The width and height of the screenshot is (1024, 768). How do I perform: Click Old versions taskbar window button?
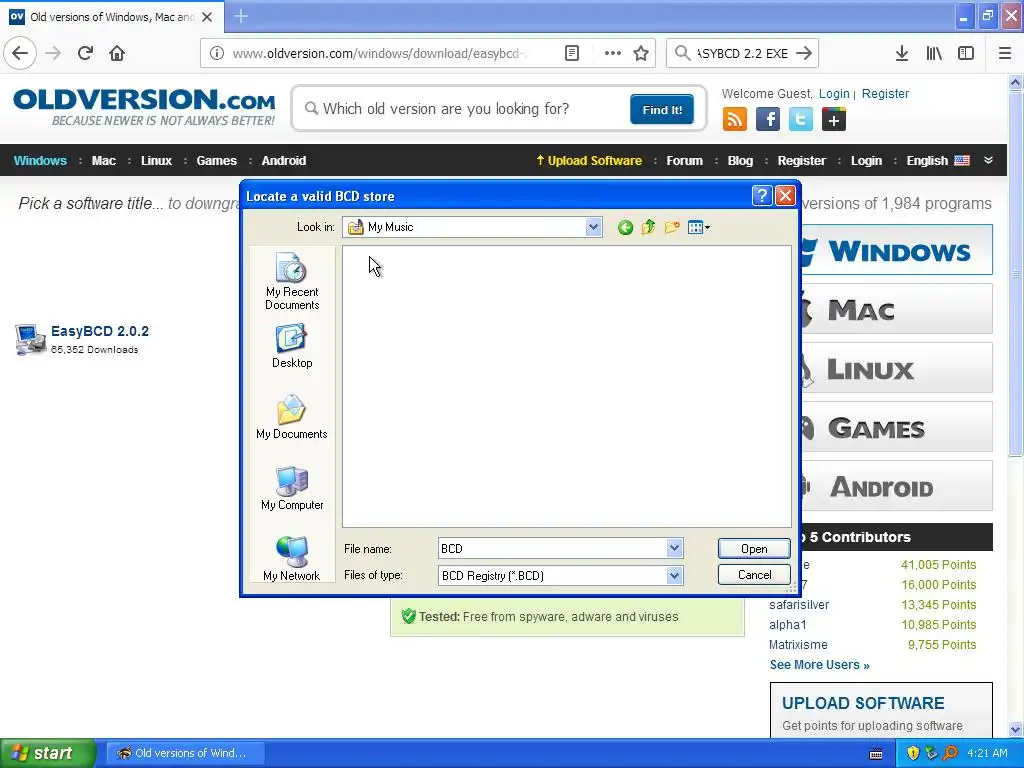click(x=186, y=753)
